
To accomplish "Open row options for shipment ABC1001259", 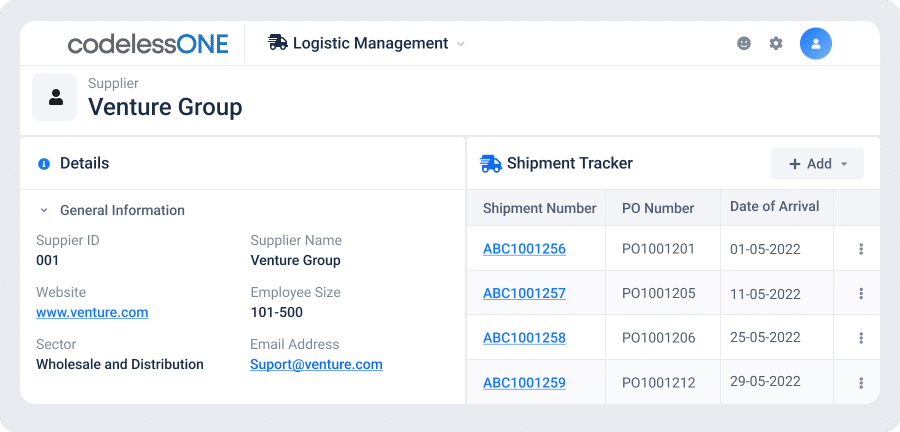I will coord(861,383).
